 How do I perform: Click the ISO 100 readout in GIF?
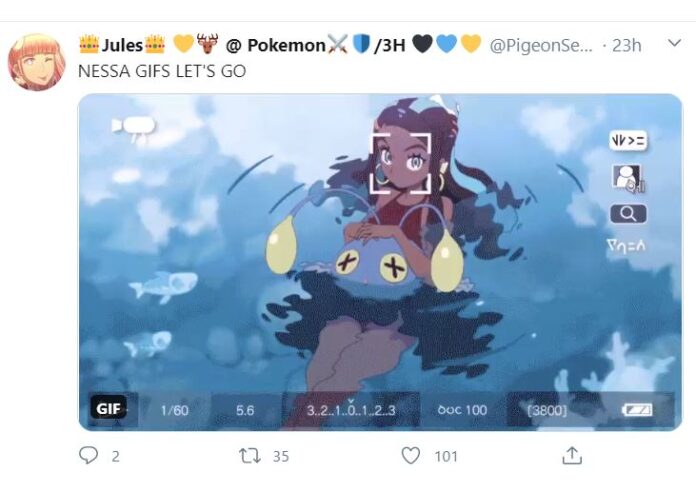point(462,410)
